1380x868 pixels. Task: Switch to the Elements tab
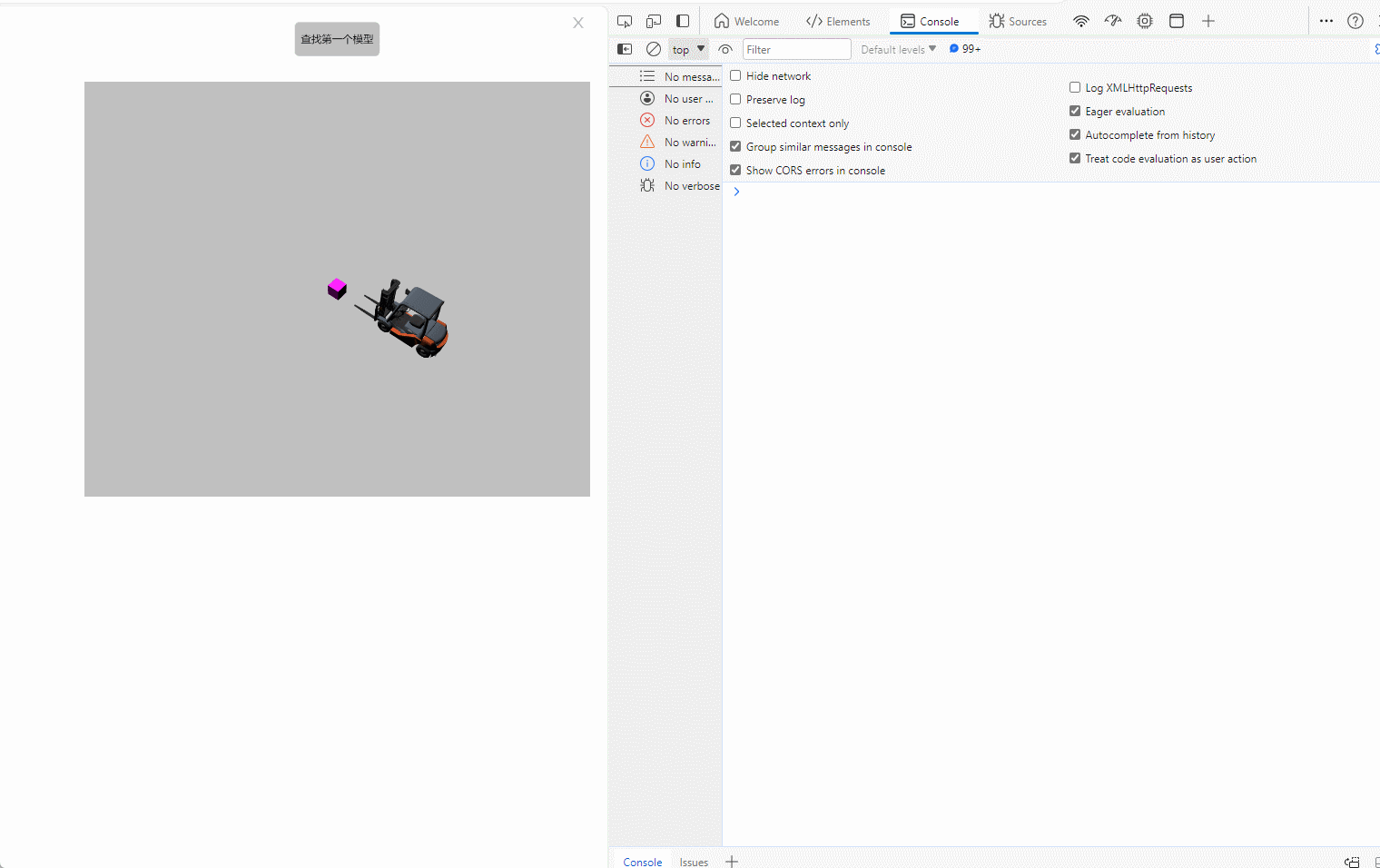pos(838,21)
